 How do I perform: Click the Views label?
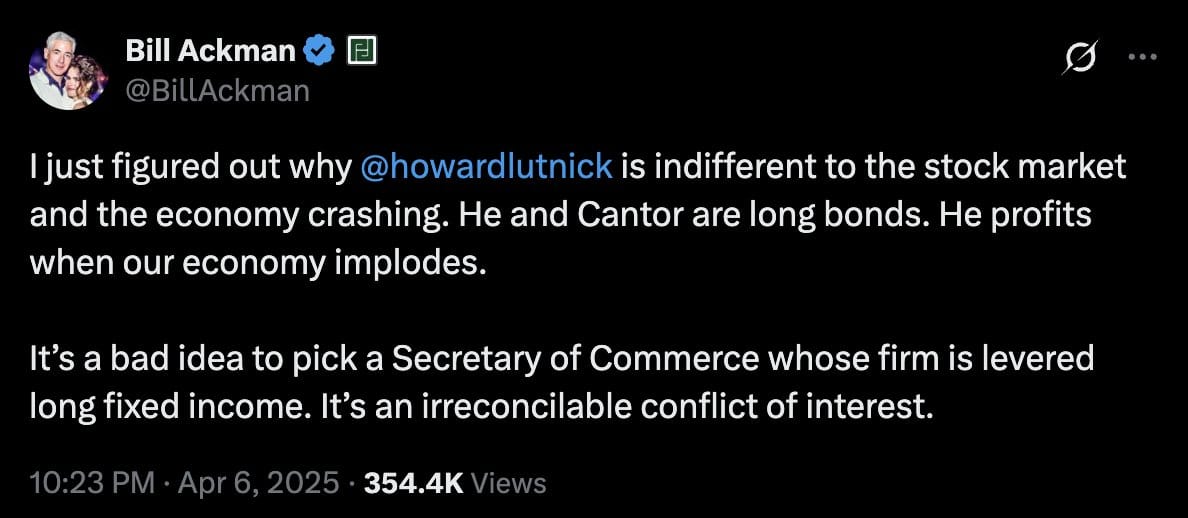click(x=508, y=482)
